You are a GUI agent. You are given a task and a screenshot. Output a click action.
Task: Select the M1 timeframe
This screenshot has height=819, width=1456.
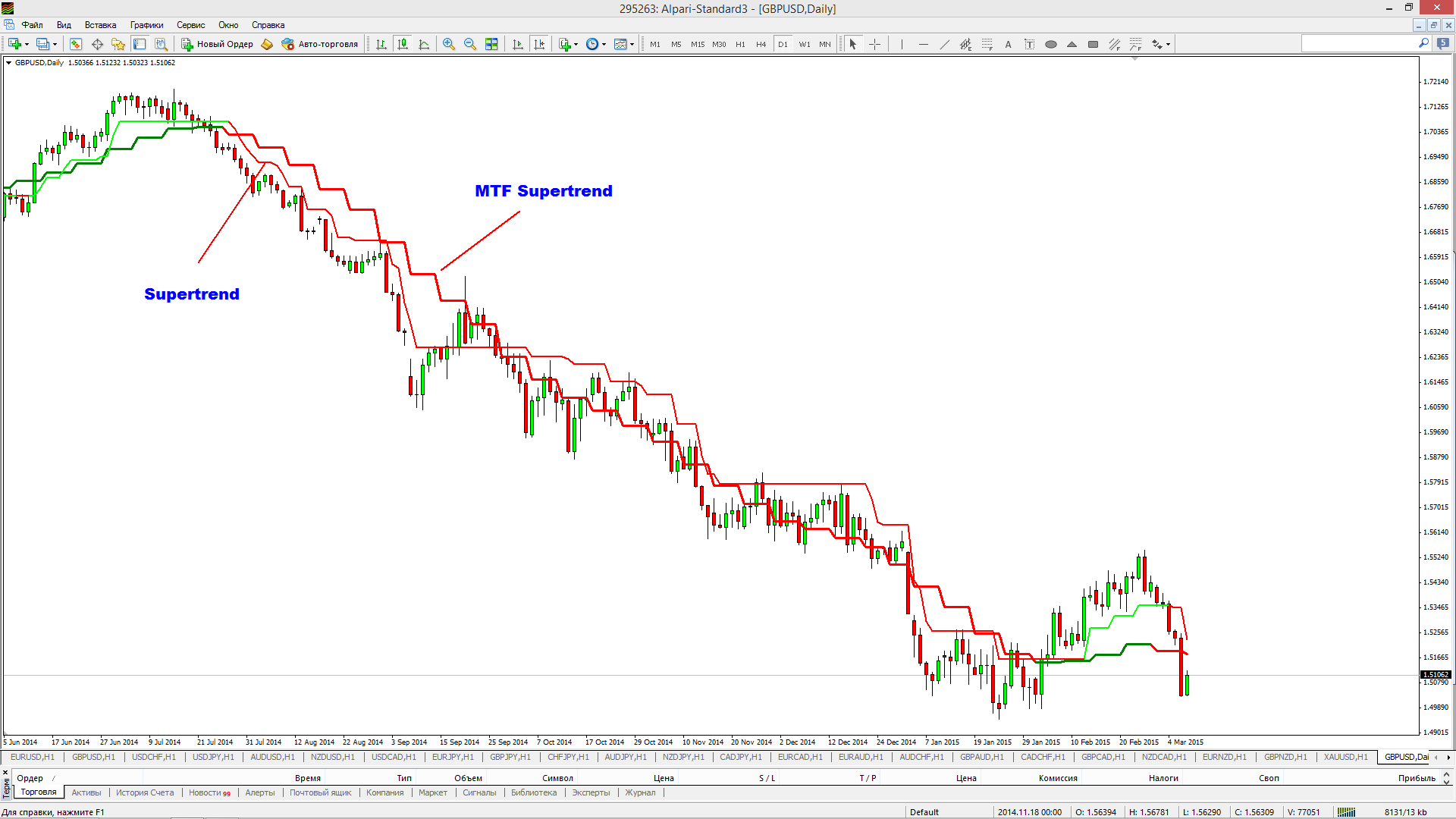coord(655,44)
